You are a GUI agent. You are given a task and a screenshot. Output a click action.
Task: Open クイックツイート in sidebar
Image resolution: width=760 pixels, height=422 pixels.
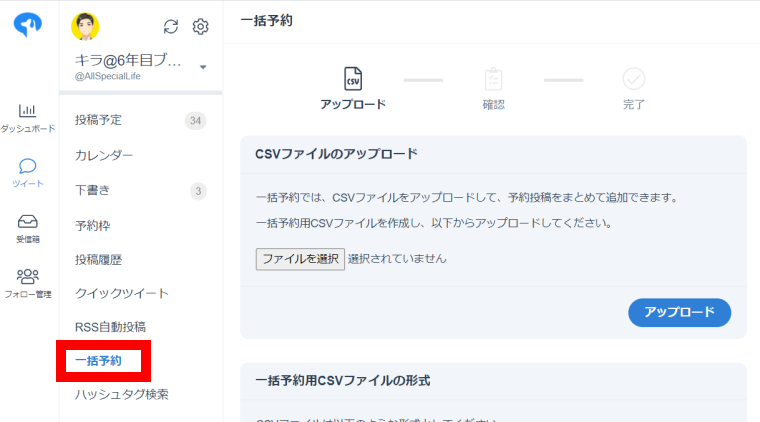pos(122,293)
